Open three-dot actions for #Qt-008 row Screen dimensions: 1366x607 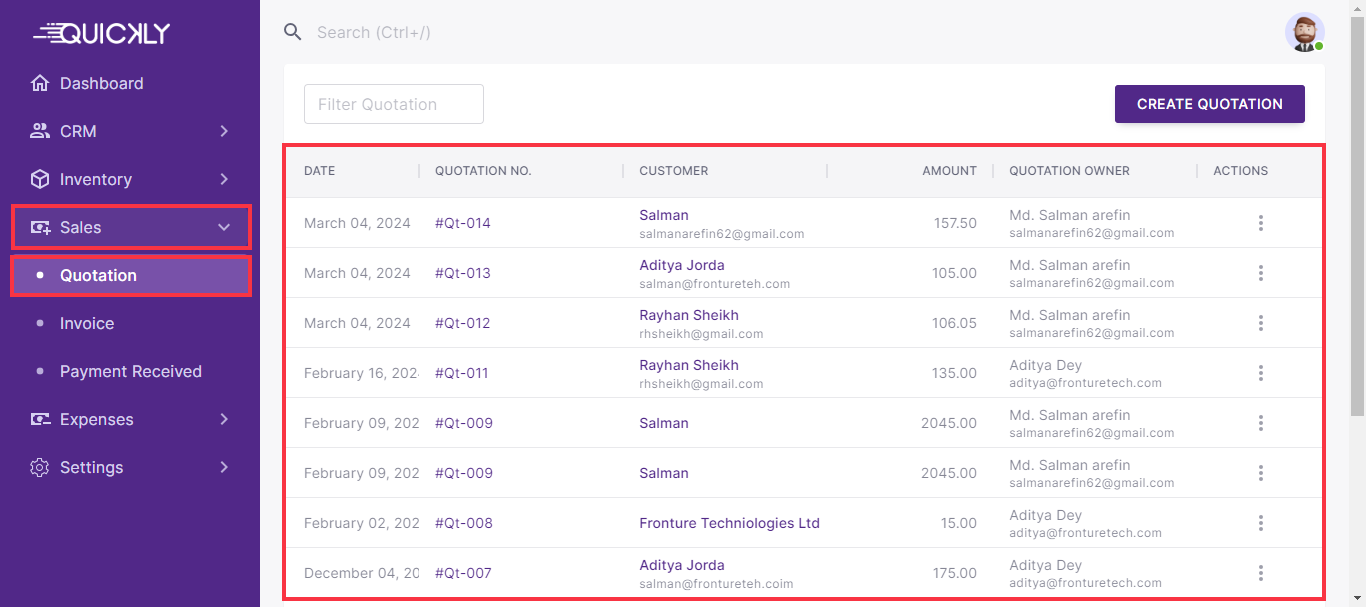[x=1260, y=523]
